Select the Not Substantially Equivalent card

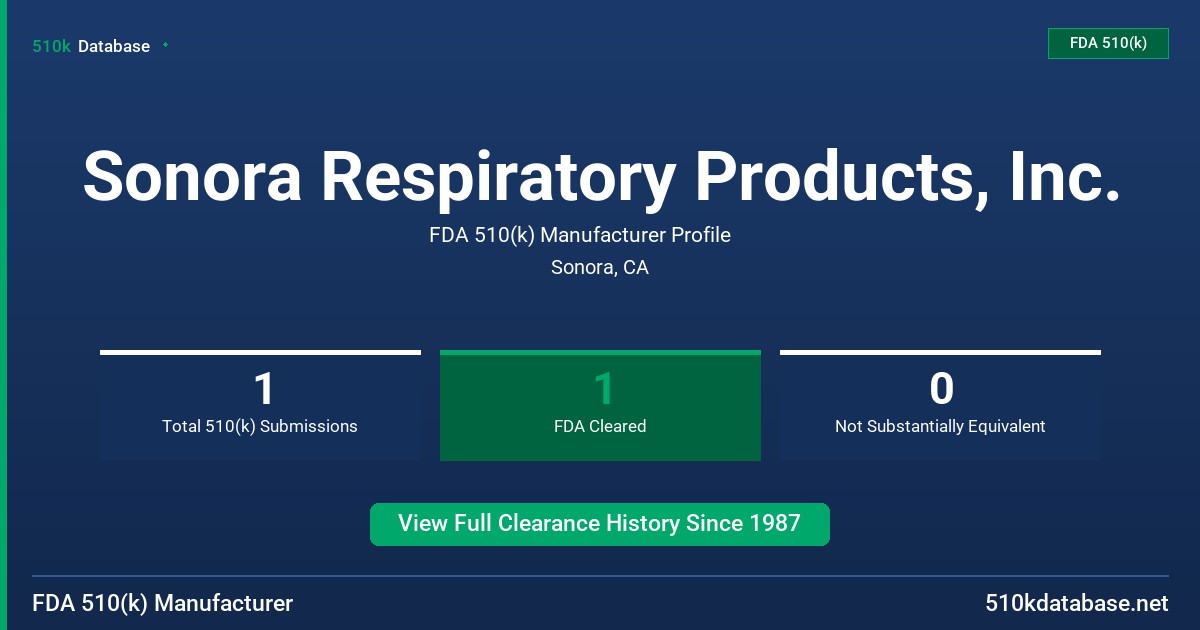click(x=940, y=405)
